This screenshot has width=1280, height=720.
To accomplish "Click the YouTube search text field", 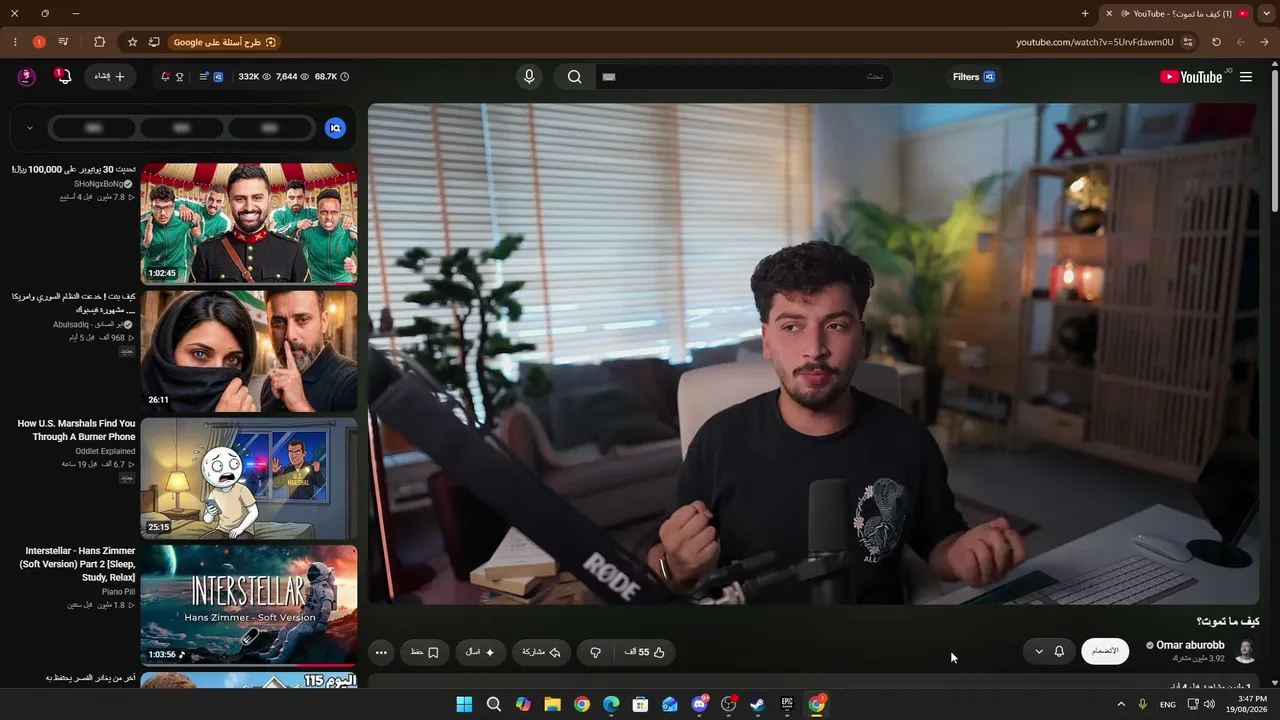I will tap(744, 77).
